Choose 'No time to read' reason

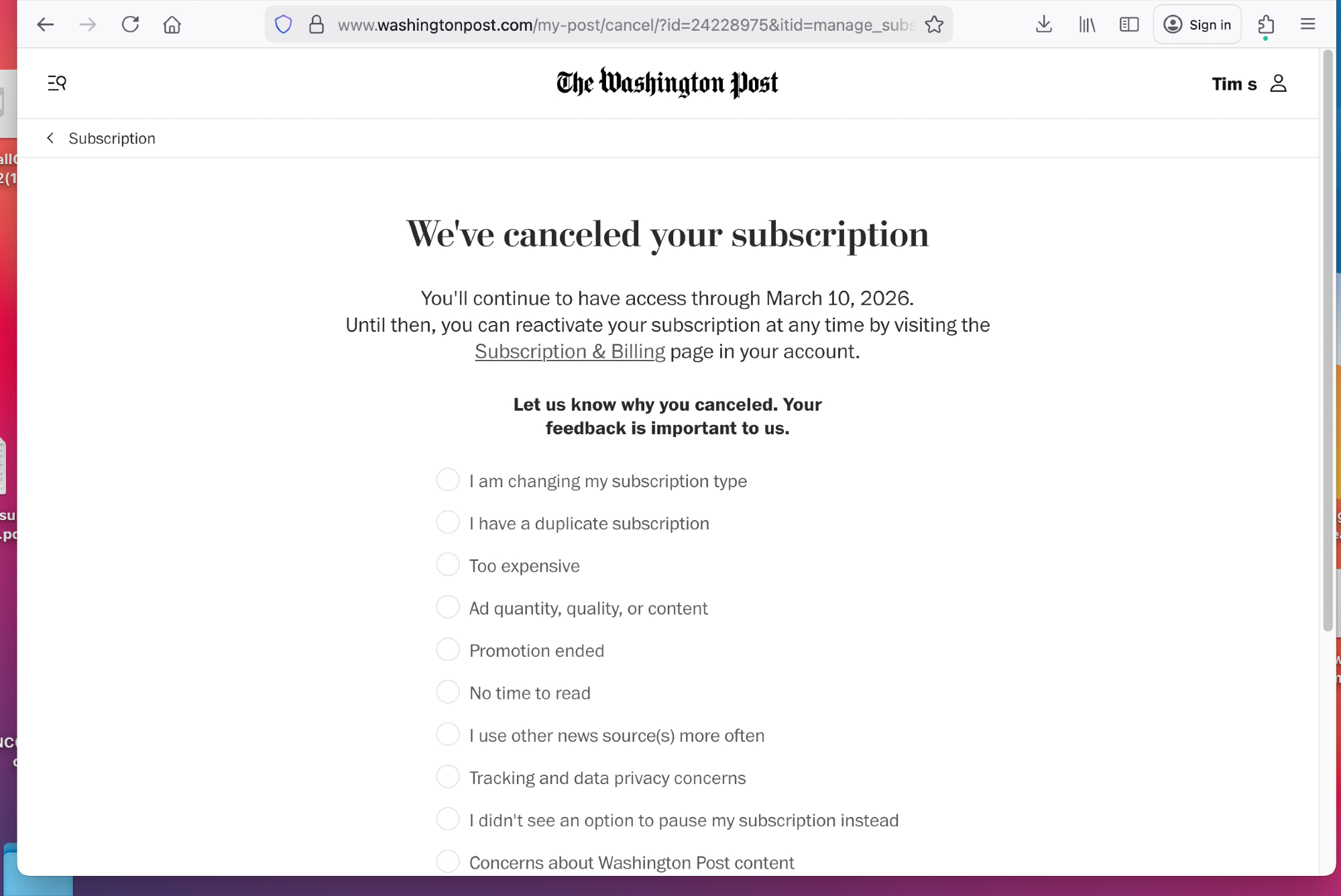[448, 692]
